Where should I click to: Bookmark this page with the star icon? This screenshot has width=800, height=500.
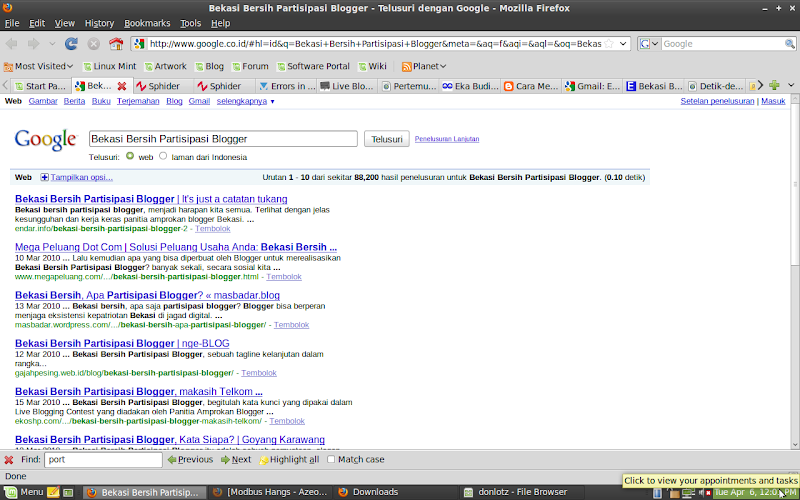(x=609, y=44)
